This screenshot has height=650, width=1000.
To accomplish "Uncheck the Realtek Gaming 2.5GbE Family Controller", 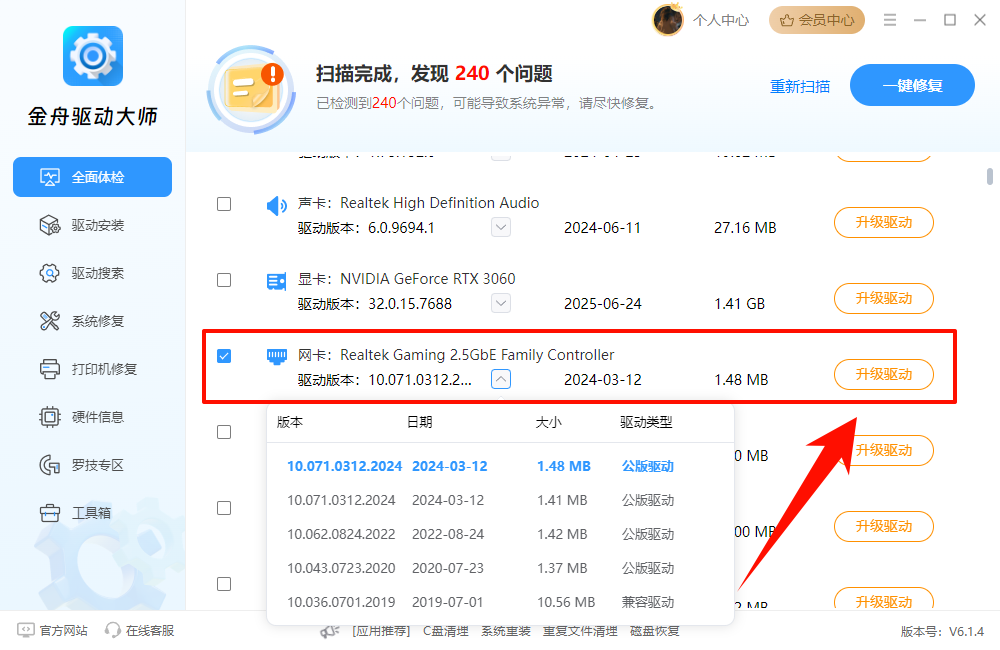I will 223,355.
